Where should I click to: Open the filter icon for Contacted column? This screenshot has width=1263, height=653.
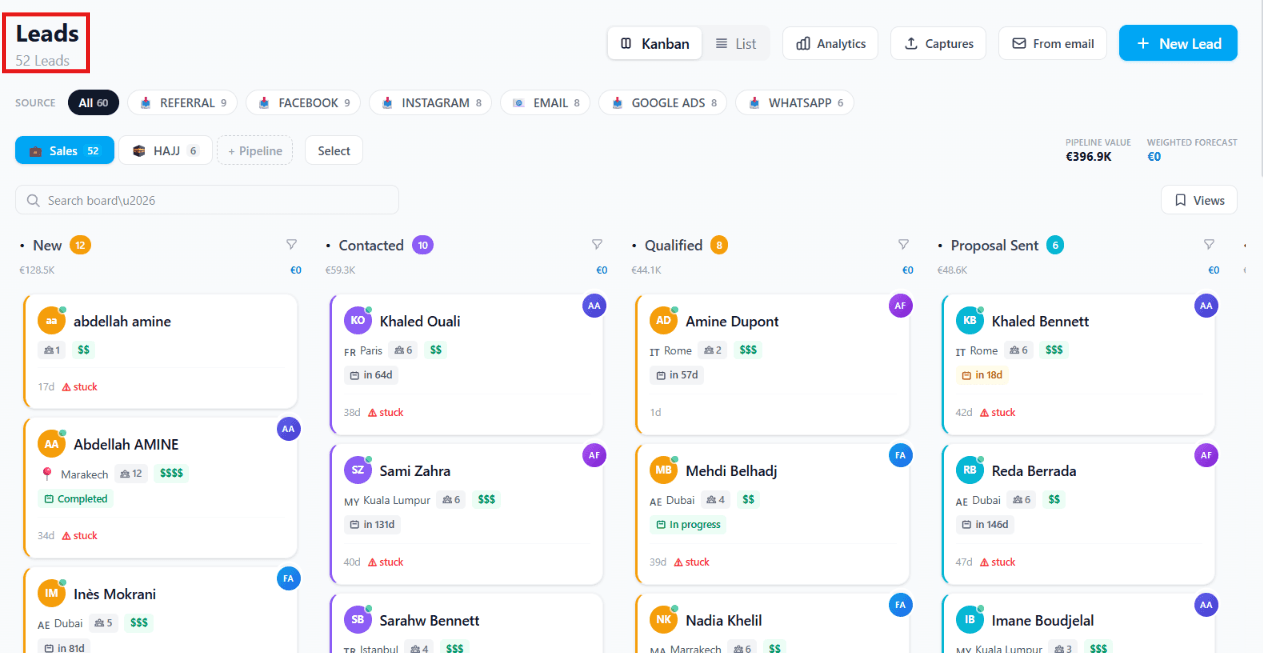(597, 245)
